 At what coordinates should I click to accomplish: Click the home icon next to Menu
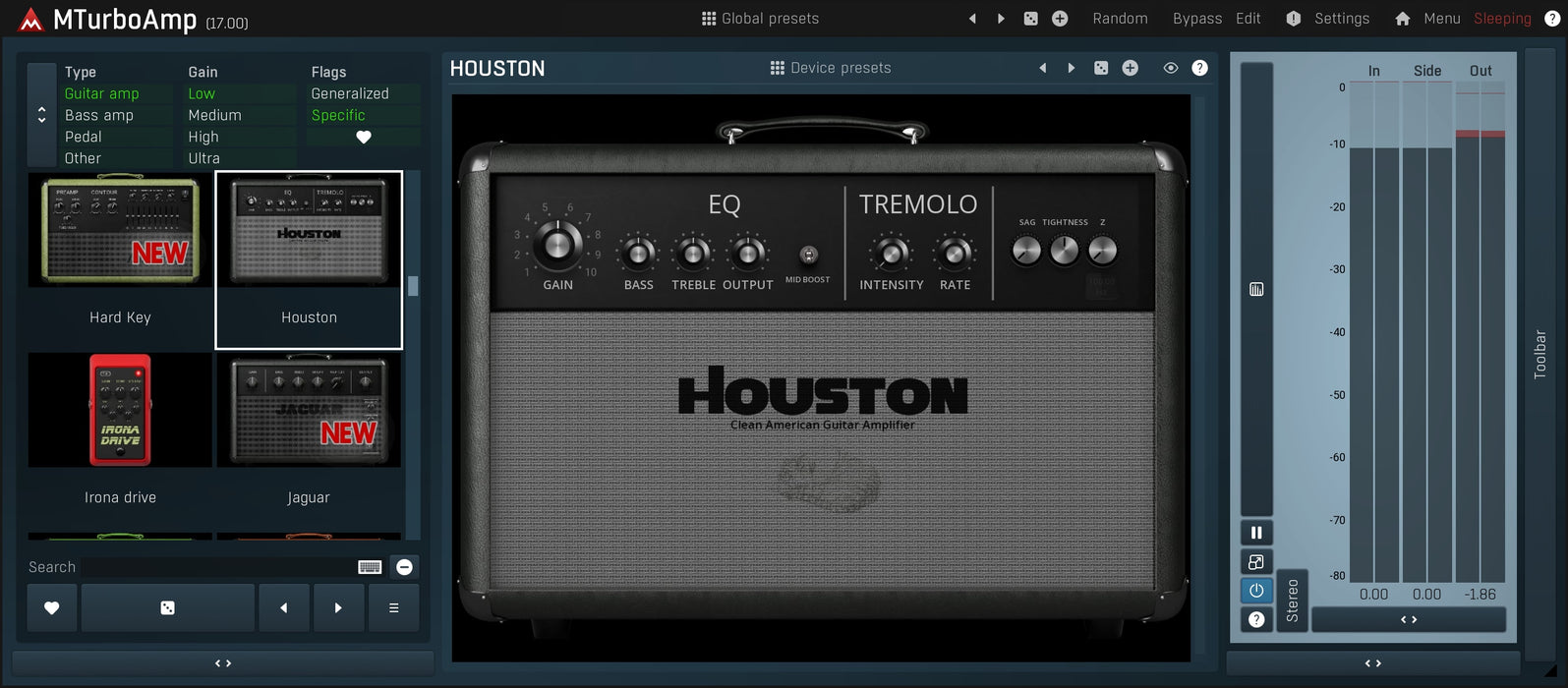tap(1402, 19)
